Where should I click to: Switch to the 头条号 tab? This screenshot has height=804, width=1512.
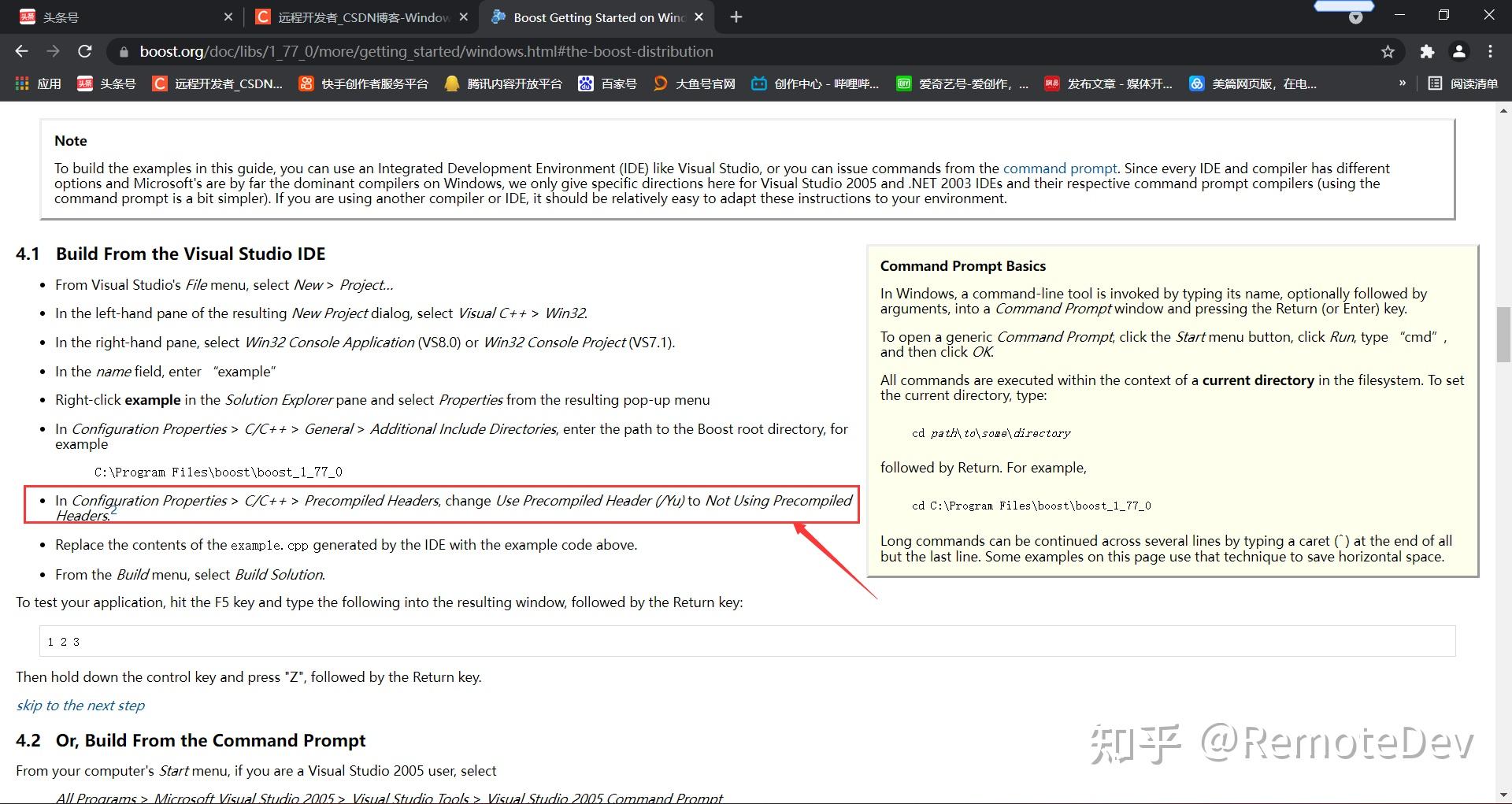click(x=118, y=17)
